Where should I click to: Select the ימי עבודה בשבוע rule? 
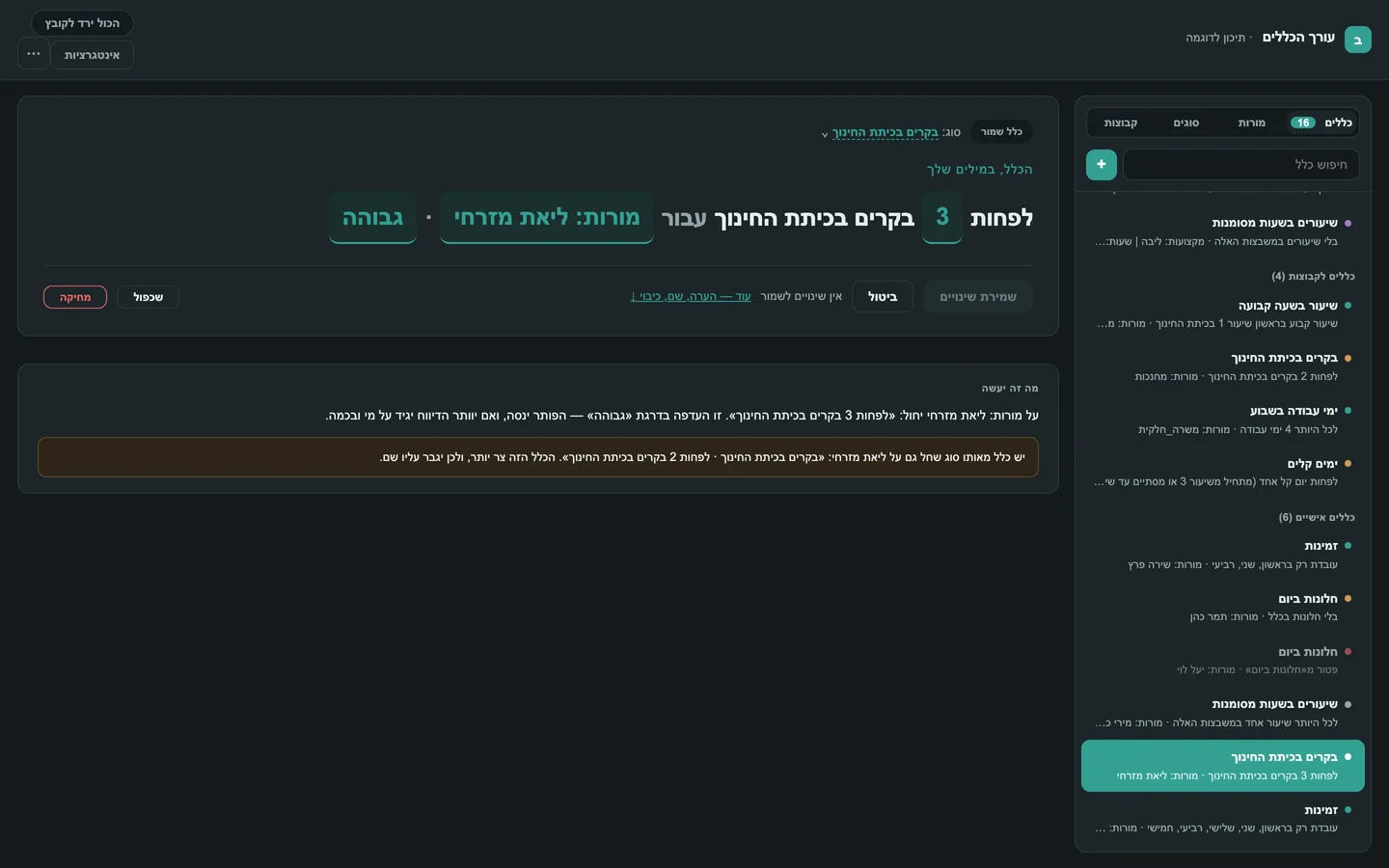point(1223,420)
